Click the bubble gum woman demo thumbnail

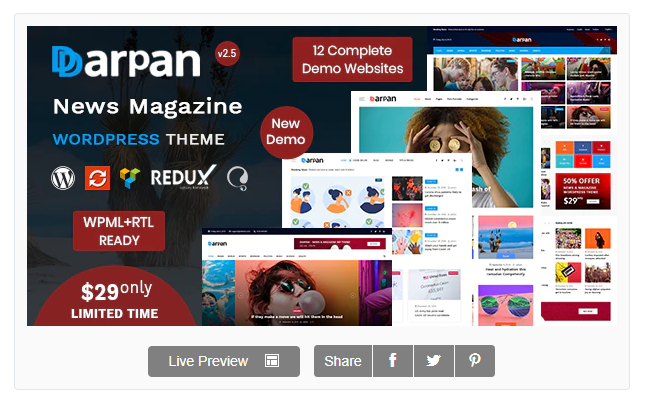[297, 293]
